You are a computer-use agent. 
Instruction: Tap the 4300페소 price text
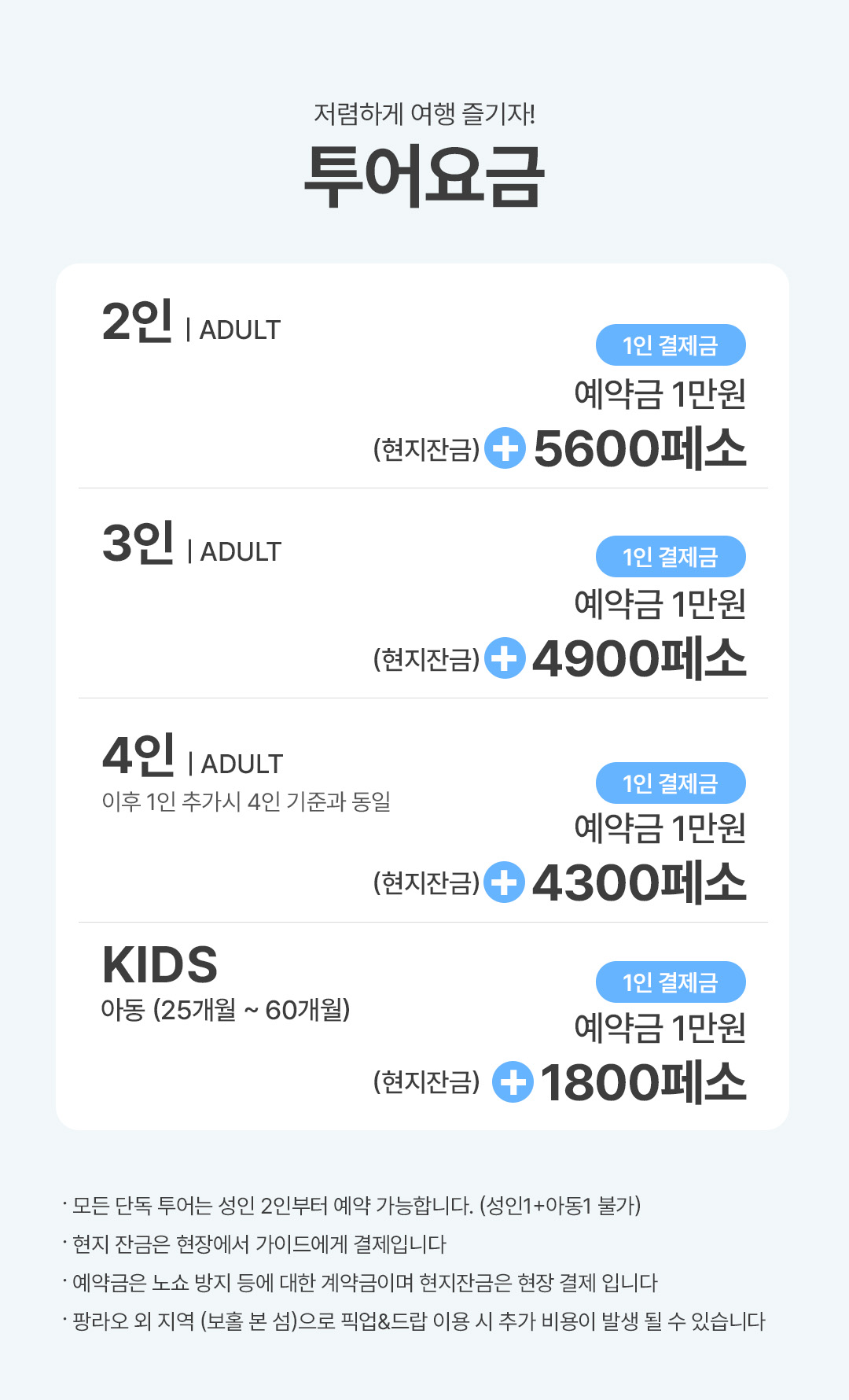[x=639, y=882]
